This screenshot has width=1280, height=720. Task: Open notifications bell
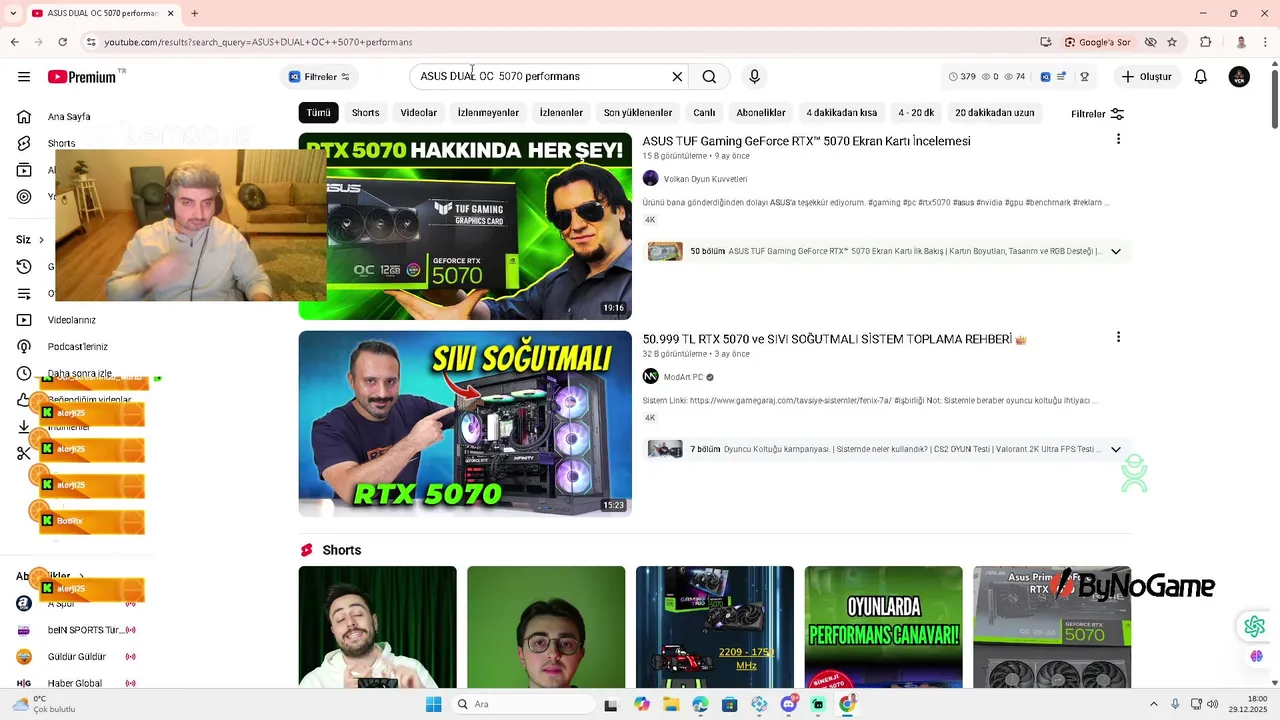point(1201,77)
